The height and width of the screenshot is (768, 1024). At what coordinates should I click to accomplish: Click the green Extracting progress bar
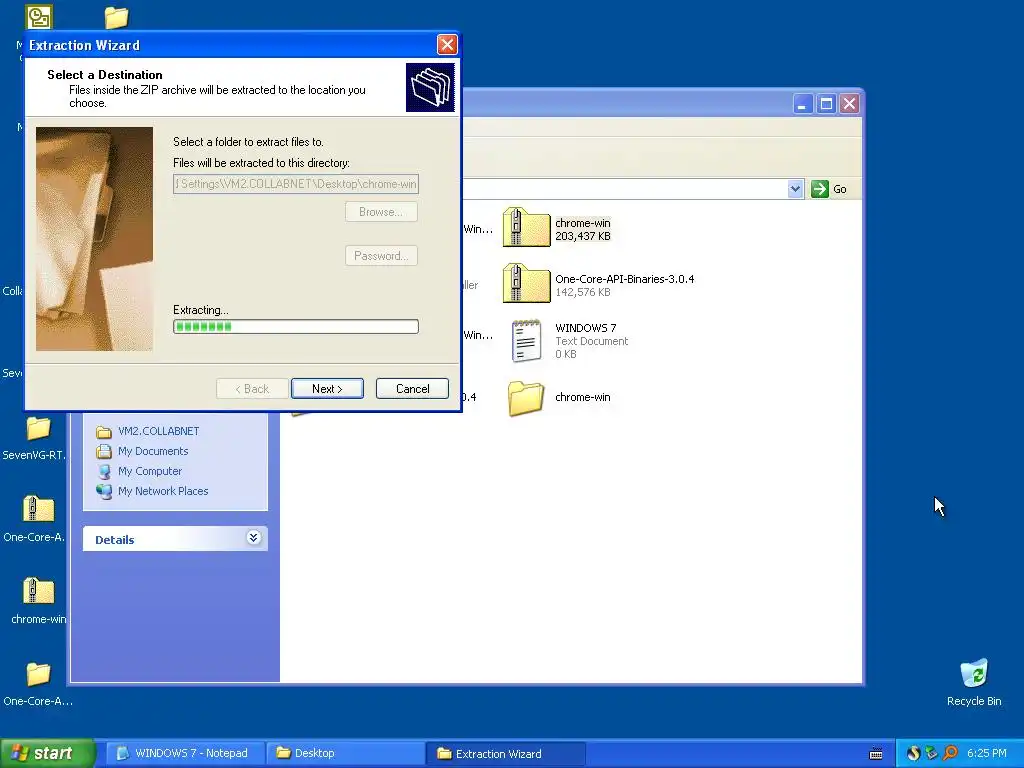coord(296,327)
